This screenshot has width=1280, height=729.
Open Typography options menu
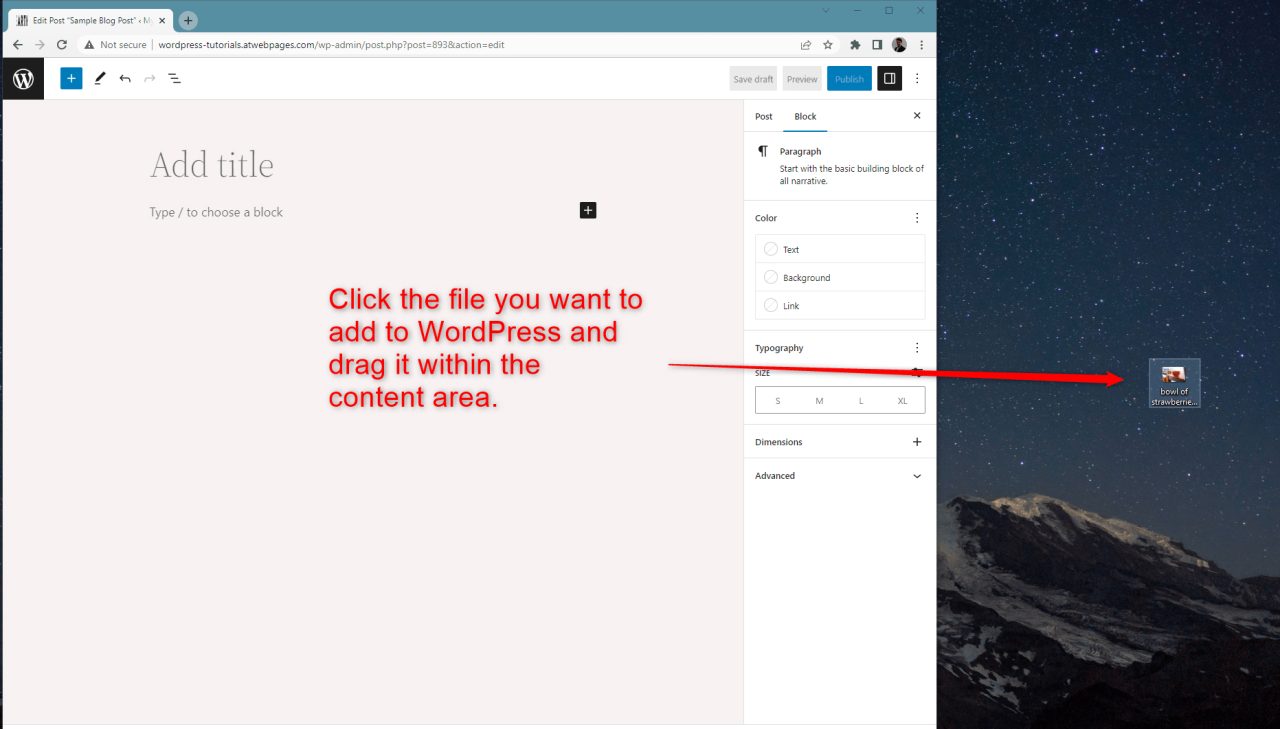[x=917, y=347]
